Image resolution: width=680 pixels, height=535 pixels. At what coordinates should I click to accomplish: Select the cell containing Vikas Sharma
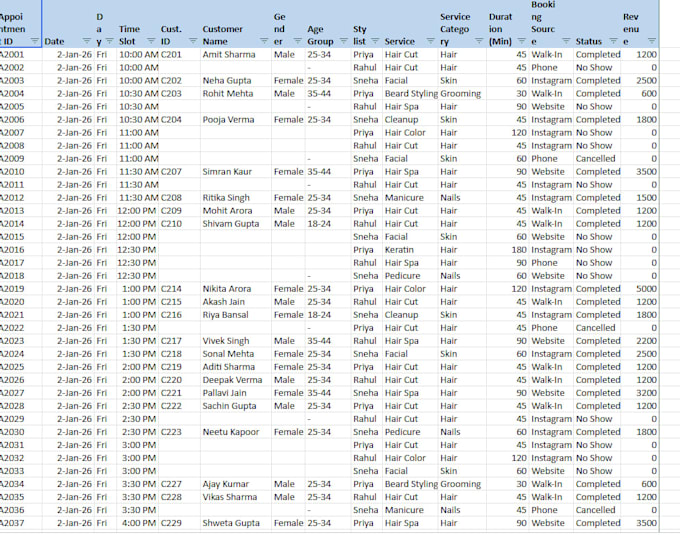(235, 497)
